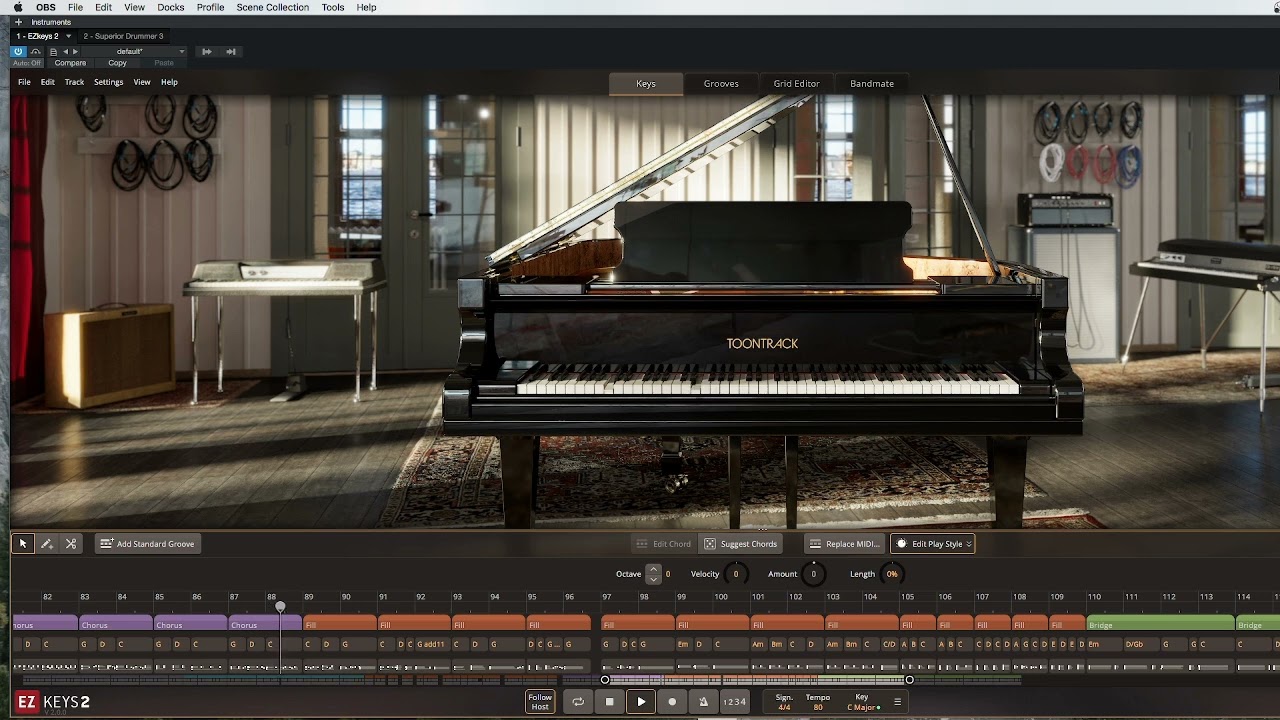Click the Amount knob
The width and height of the screenshot is (1280, 720).
tap(813, 574)
